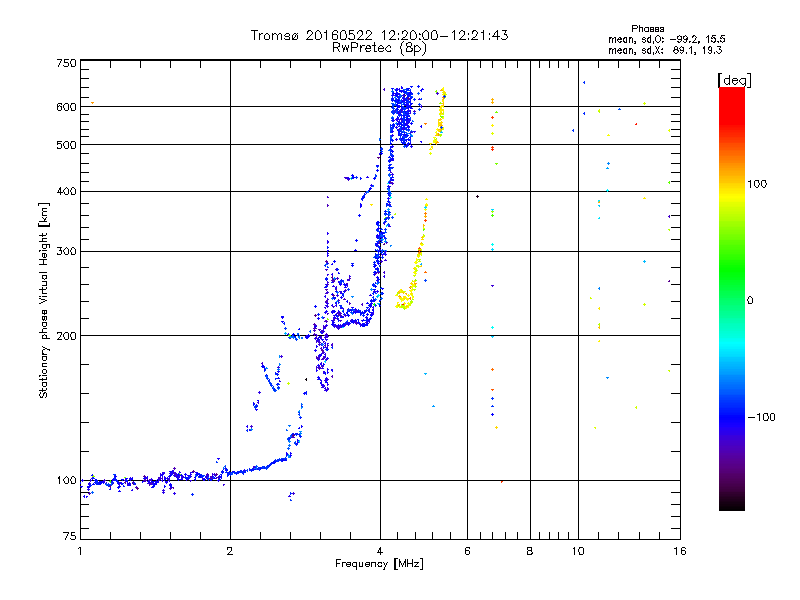Click the dense blue echo cluster above 600 km
This screenshot has height=600, width=800.
click(x=403, y=116)
